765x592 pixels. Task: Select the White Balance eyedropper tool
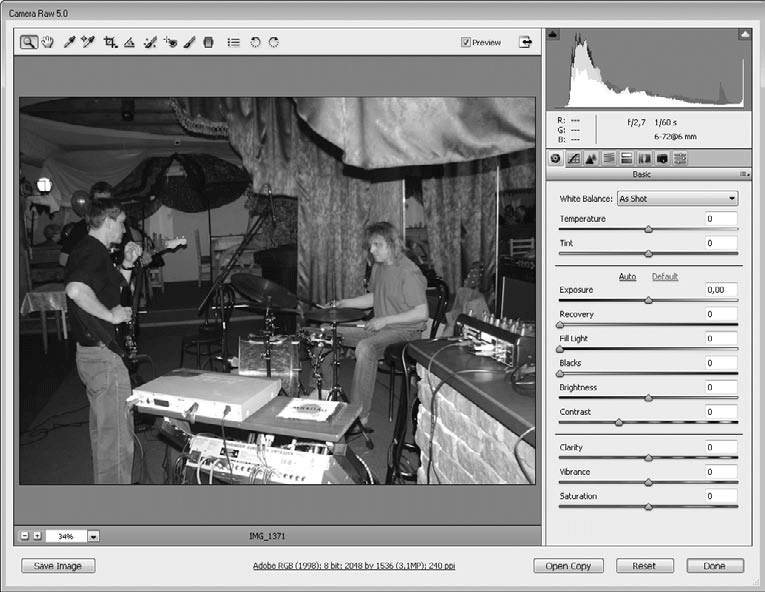69,42
